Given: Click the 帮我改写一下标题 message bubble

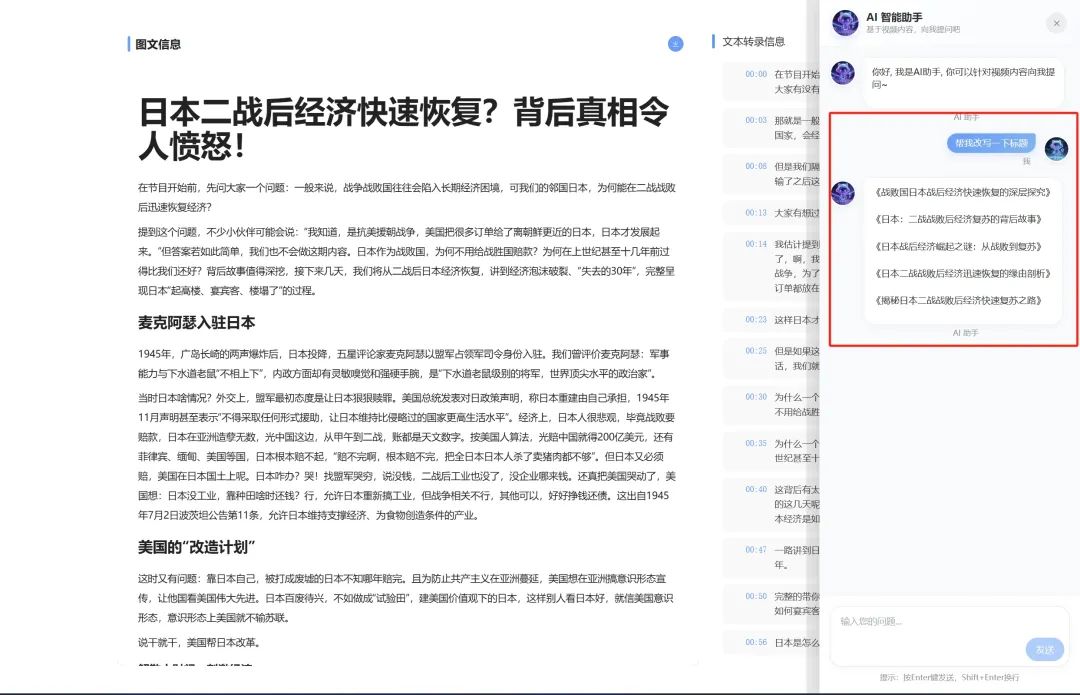Looking at the screenshot, I should (x=991, y=143).
